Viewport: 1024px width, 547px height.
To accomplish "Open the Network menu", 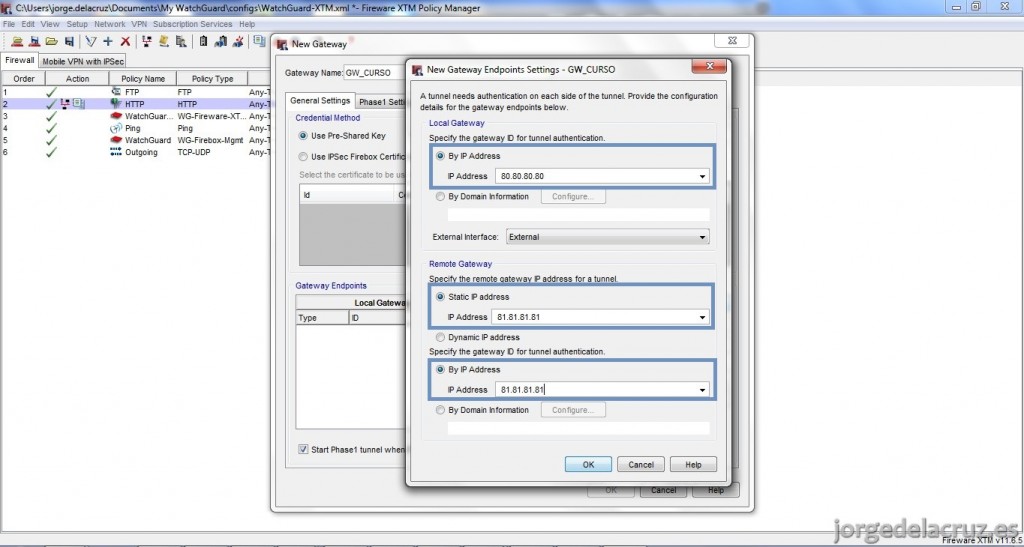I will (x=110, y=24).
